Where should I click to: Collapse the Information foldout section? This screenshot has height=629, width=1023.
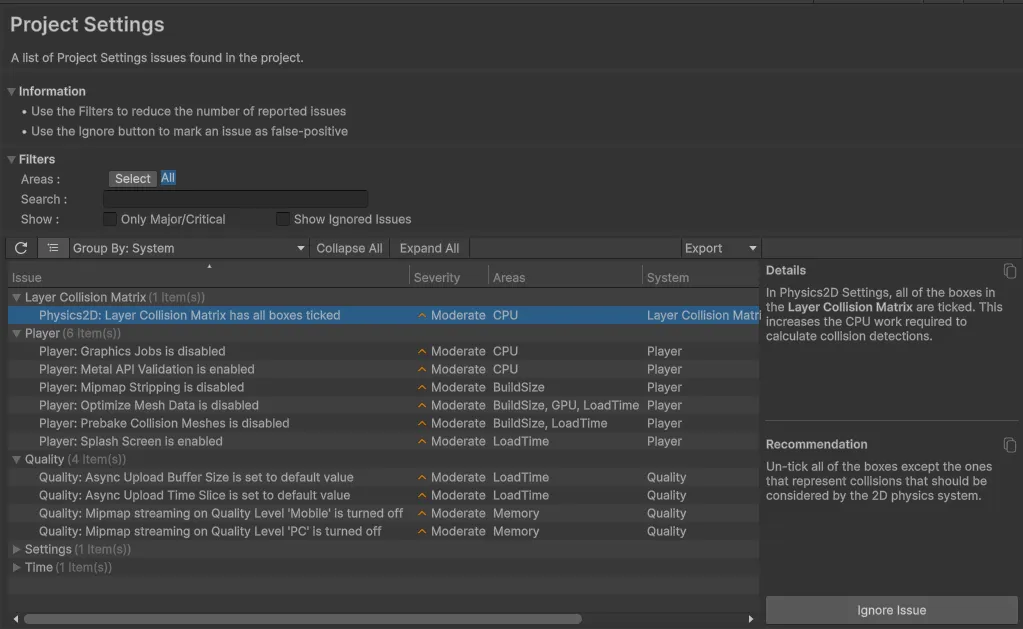(x=12, y=91)
